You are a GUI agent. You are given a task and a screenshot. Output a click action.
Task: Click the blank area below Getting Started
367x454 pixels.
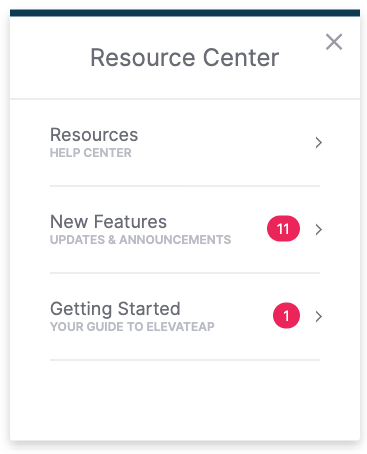(185, 400)
